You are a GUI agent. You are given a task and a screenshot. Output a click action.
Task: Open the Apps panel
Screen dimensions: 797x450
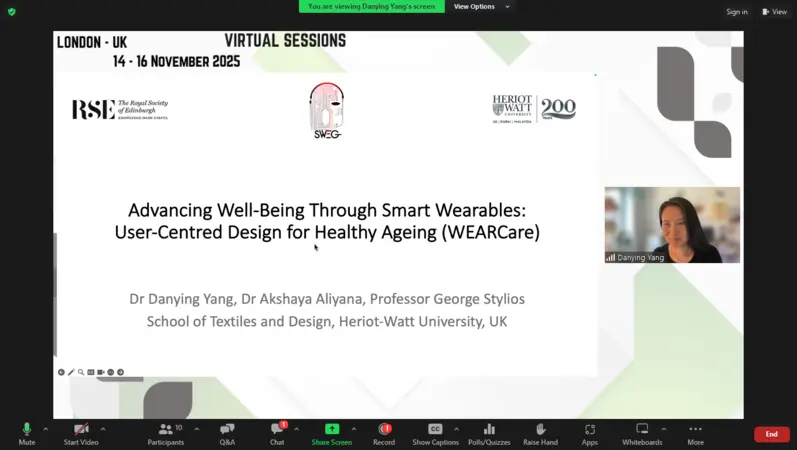pos(590,430)
